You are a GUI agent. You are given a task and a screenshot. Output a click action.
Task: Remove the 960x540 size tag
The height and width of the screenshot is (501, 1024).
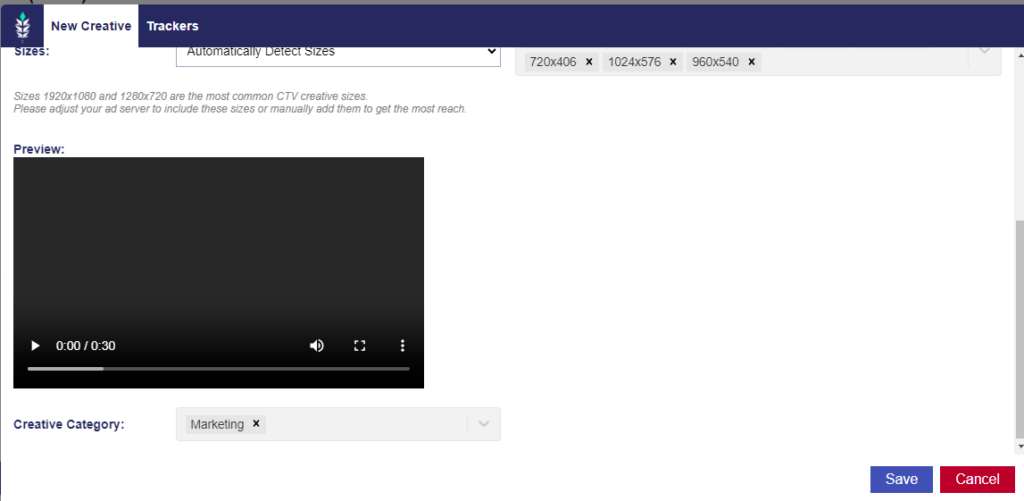[x=751, y=62]
